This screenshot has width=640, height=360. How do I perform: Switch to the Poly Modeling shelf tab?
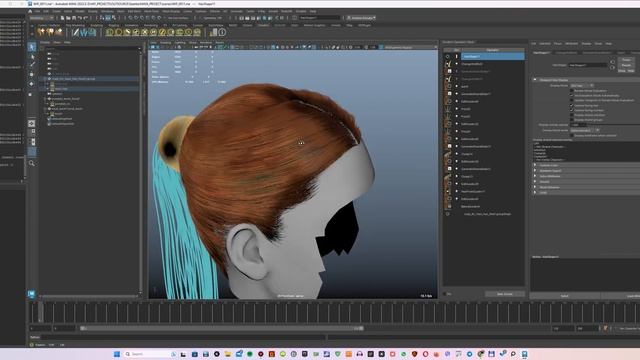[x=75, y=25]
